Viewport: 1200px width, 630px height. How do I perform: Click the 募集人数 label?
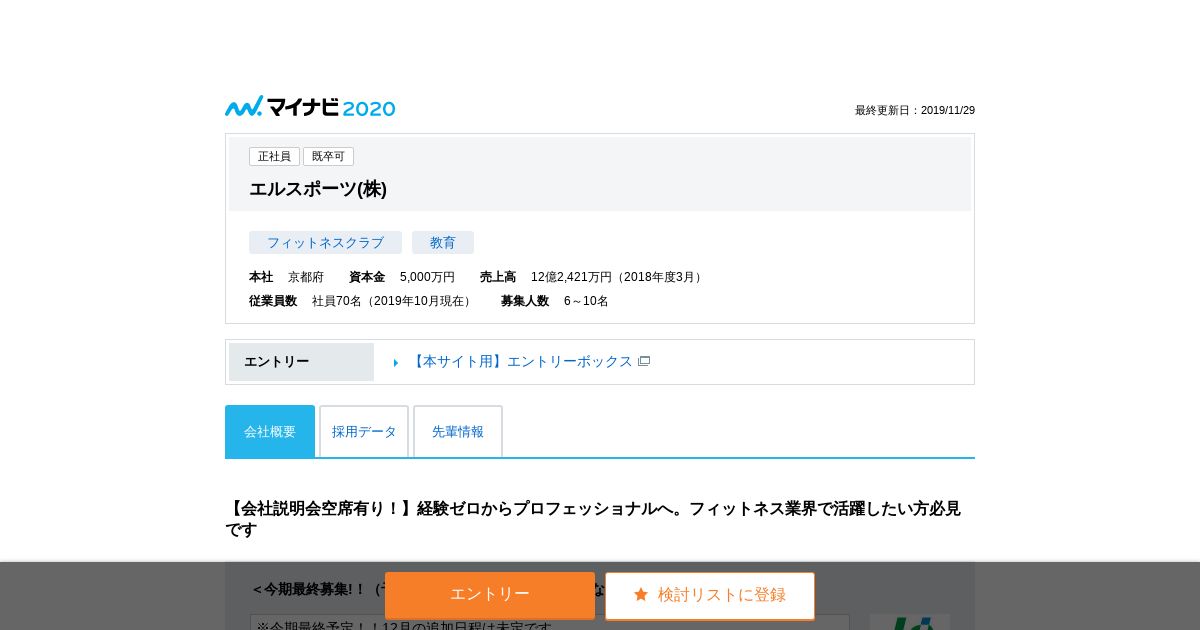click(x=525, y=301)
